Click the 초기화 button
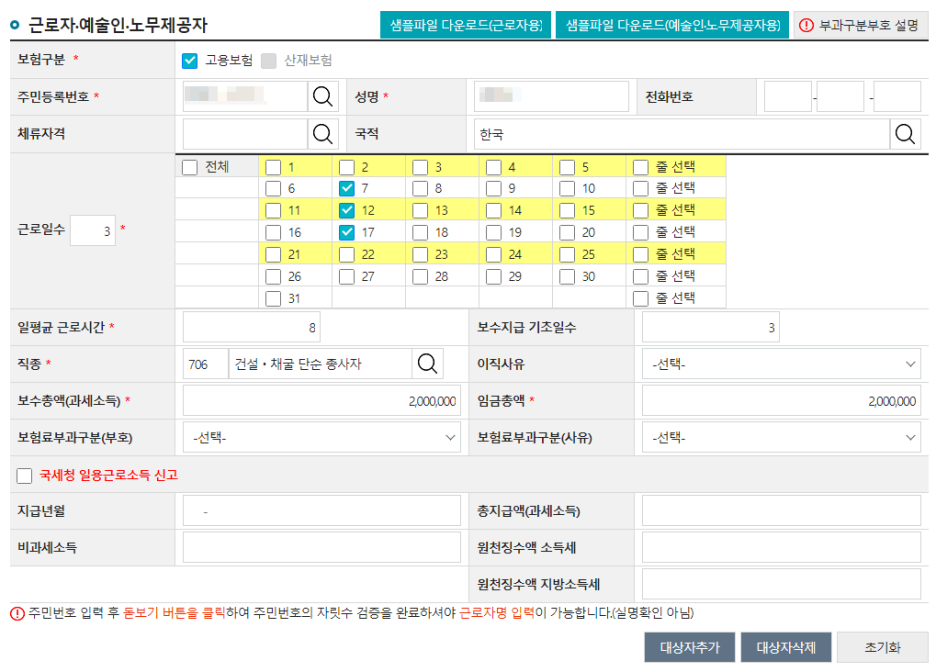This screenshot has width=936, height=672. point(882,648)
